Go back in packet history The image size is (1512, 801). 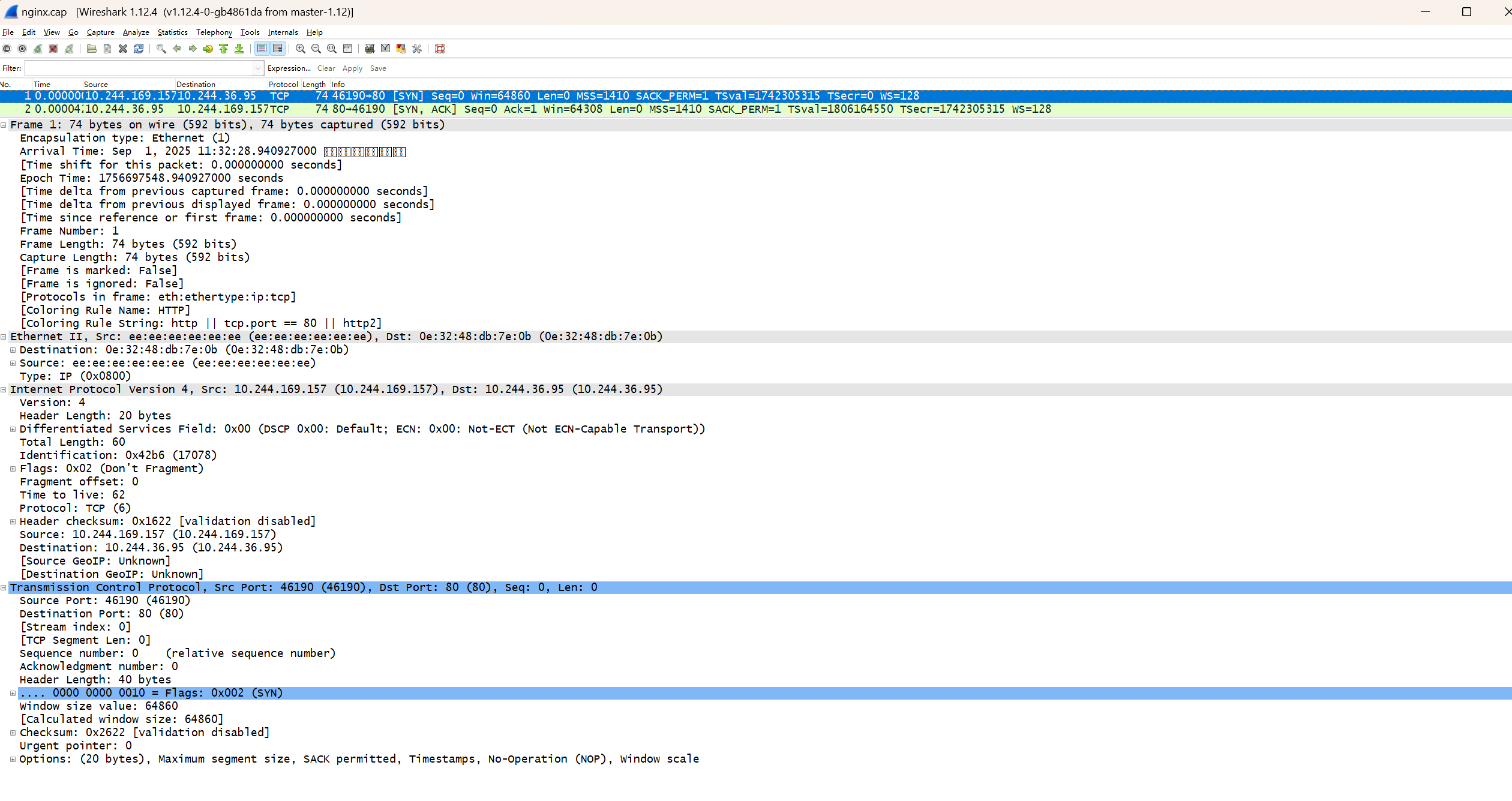(x=177, y=49)
